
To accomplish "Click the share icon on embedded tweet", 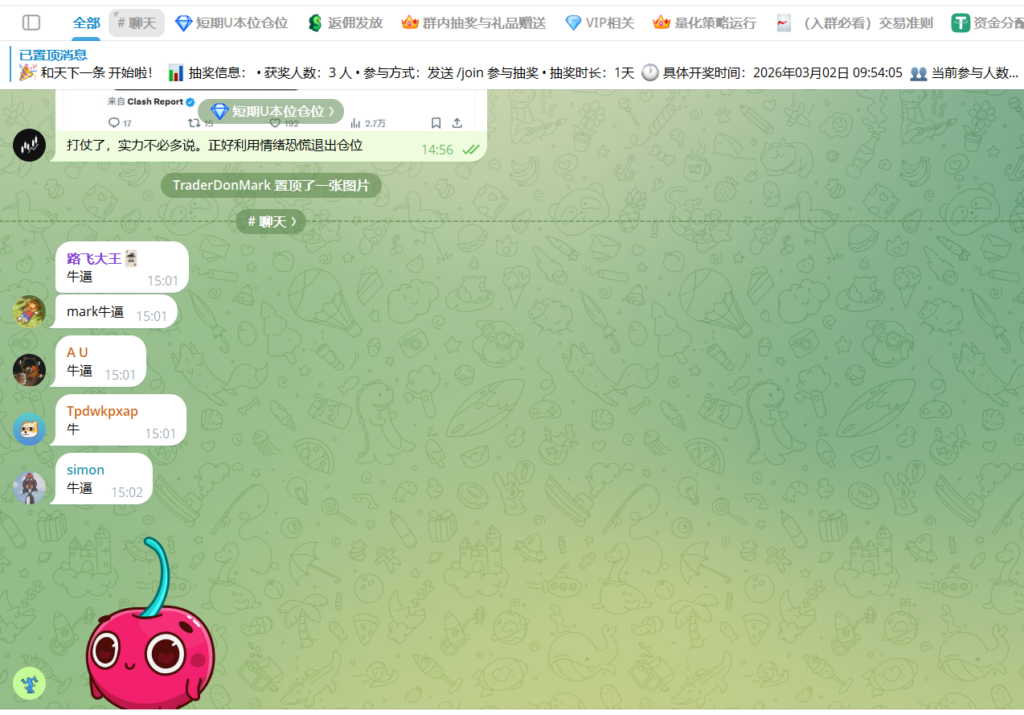I will [457, 123].
